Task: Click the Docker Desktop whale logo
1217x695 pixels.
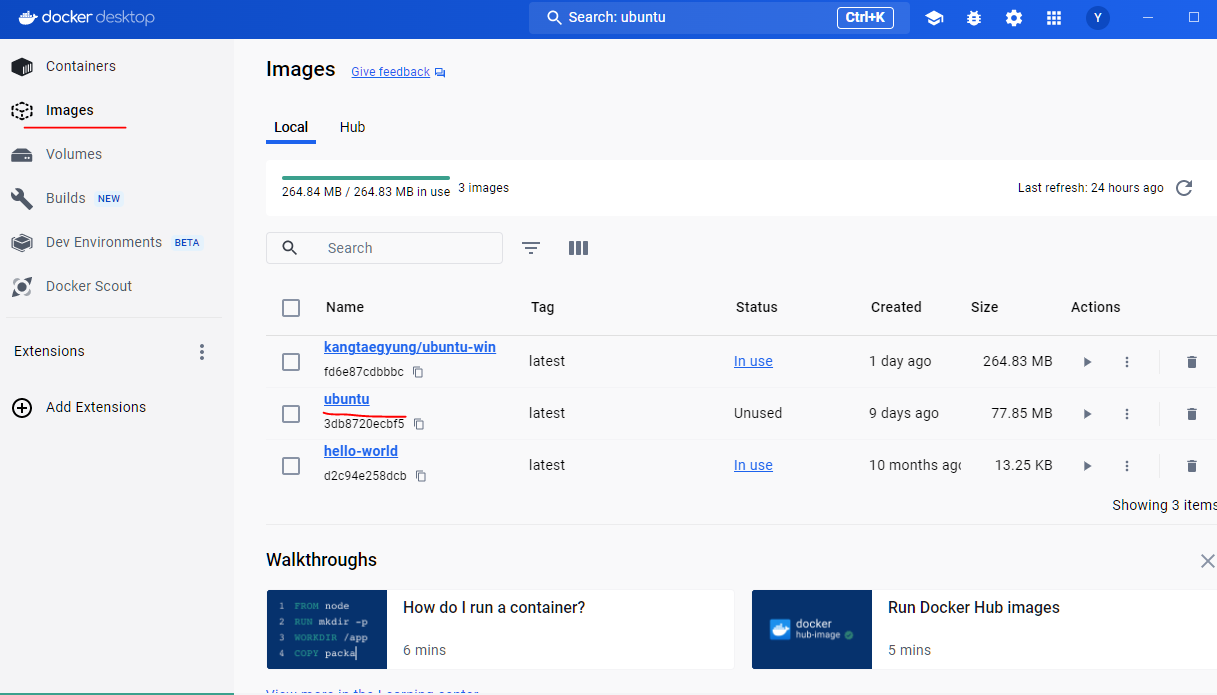Action: 28,17
